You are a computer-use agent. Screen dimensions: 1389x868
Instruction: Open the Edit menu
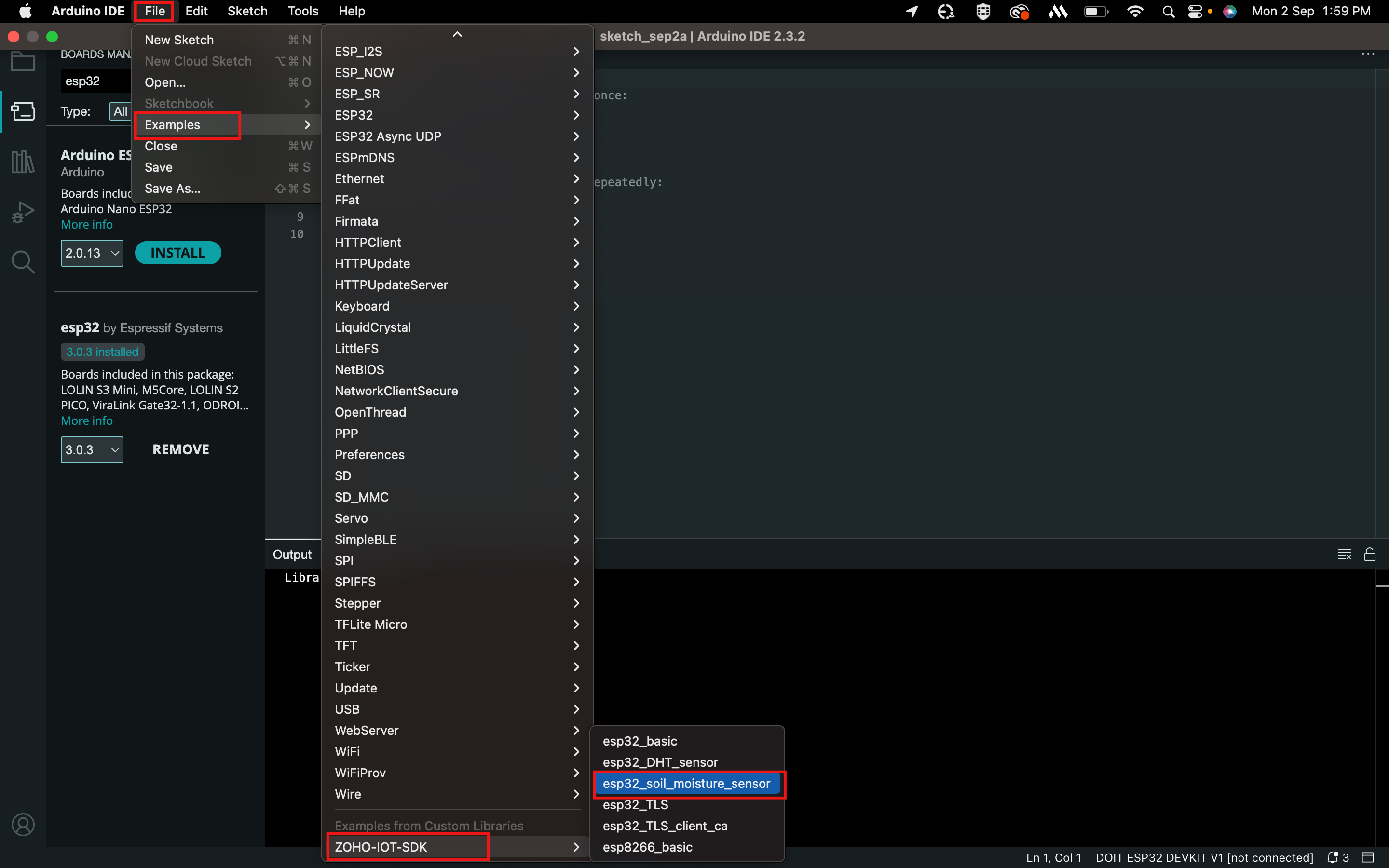click(196, 11)
